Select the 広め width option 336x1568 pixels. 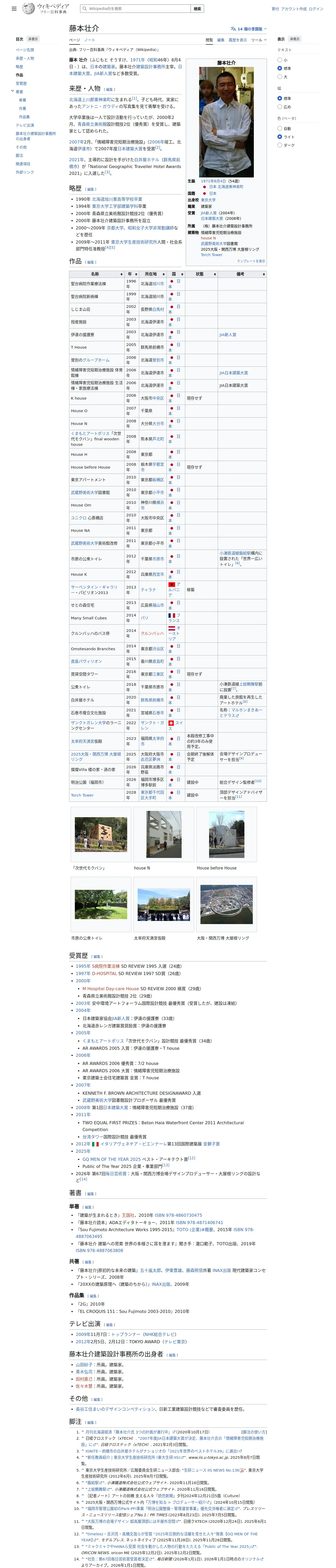[280, 107]
